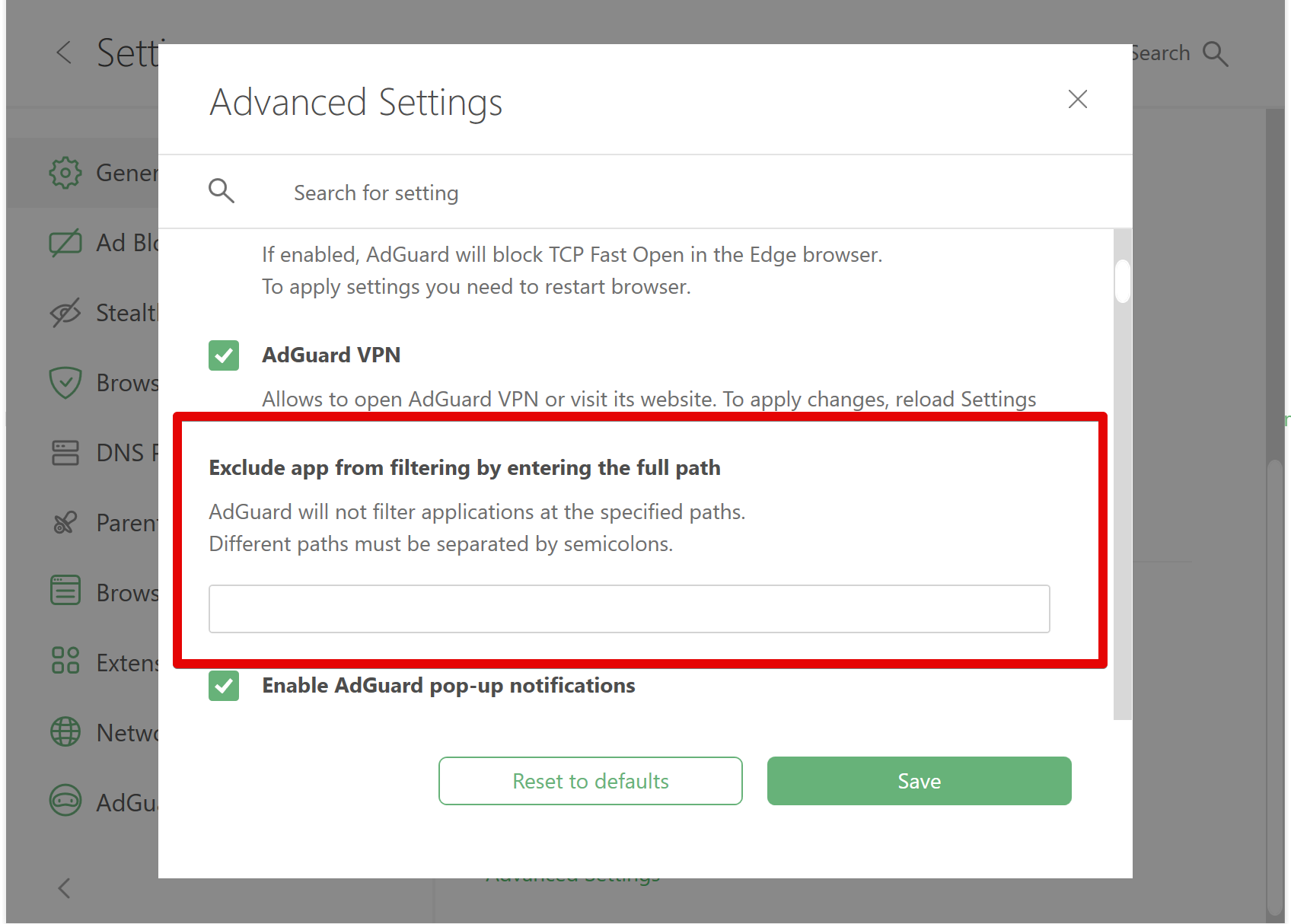Click the AdGuard VPN sidebar icon

[65, 801]
